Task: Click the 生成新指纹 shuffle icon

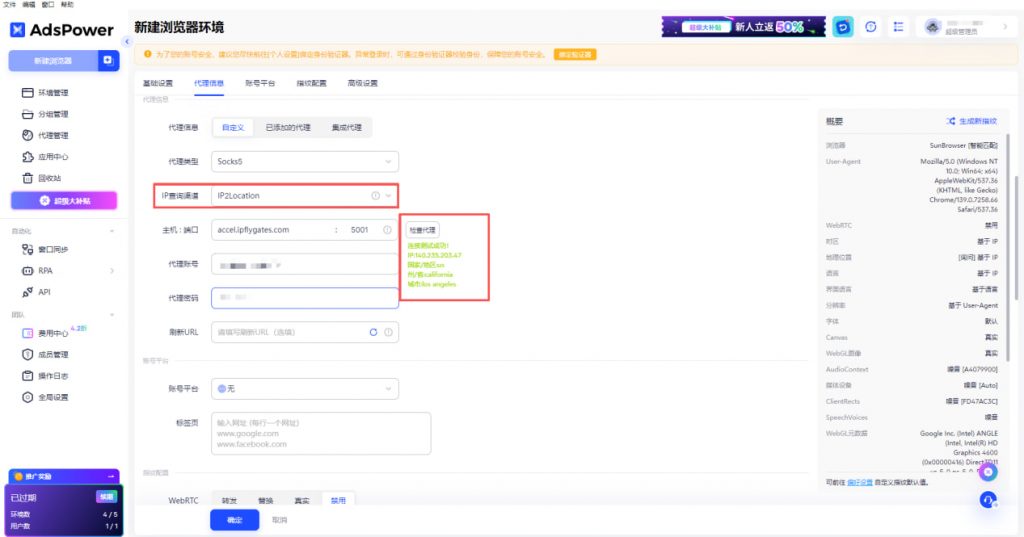Action: tap(951, 121)
